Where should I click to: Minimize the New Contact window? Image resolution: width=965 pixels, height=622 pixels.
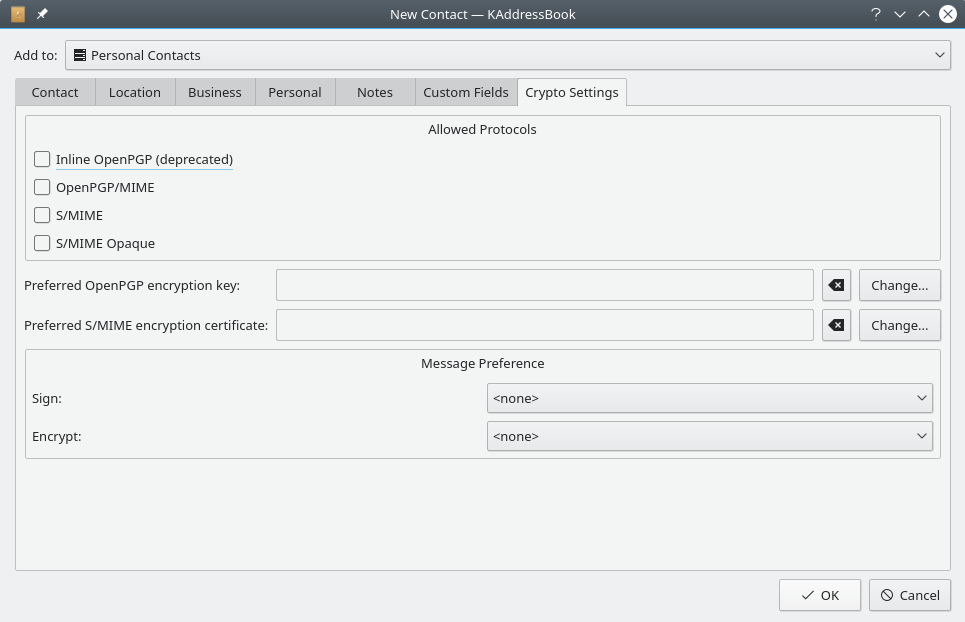click(900, 14)
